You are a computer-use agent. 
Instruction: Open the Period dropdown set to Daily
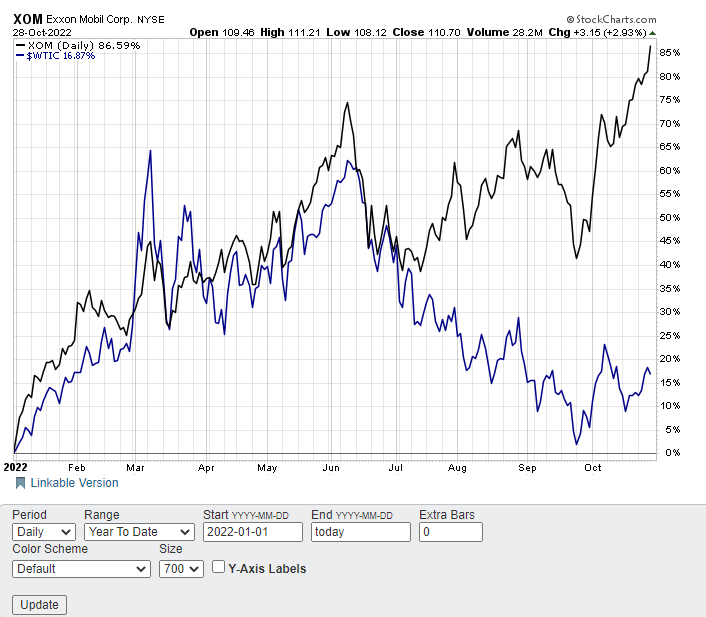(x=44, y=532)
